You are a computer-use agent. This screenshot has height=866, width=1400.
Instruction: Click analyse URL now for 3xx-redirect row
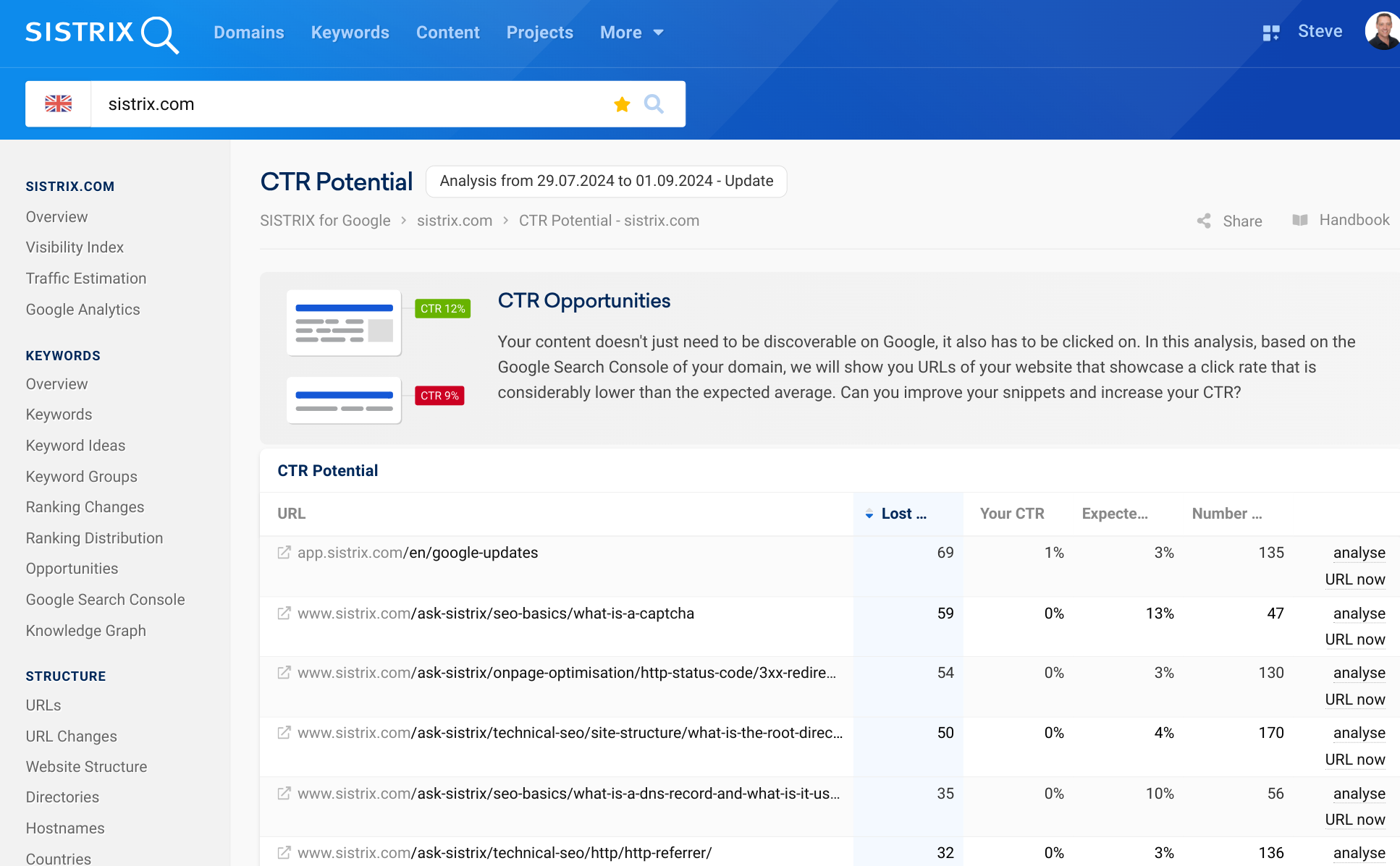coord(1355,686)
